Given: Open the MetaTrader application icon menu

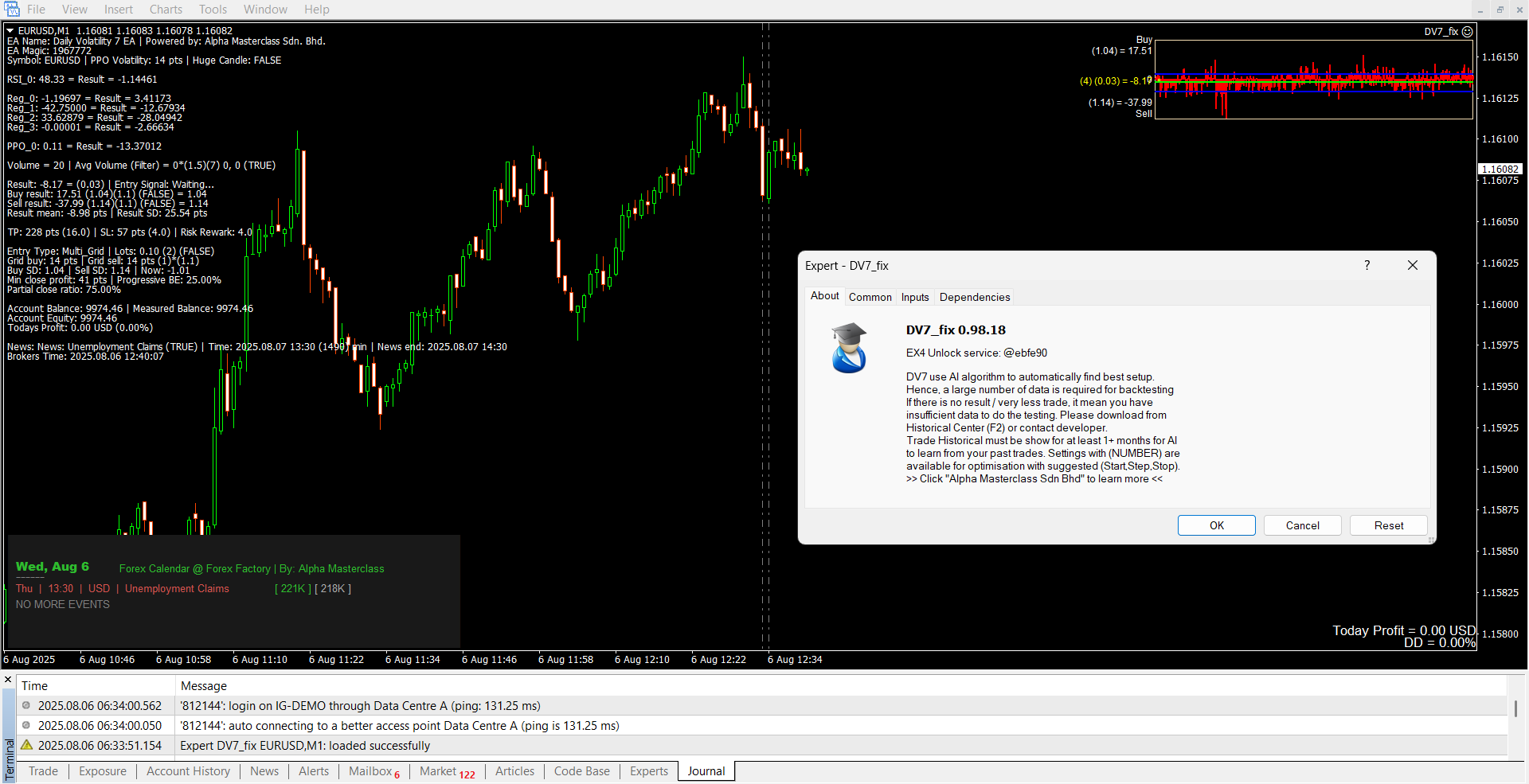Looking at the screenshot, I should pyautogui.click(x=11, y=9).
